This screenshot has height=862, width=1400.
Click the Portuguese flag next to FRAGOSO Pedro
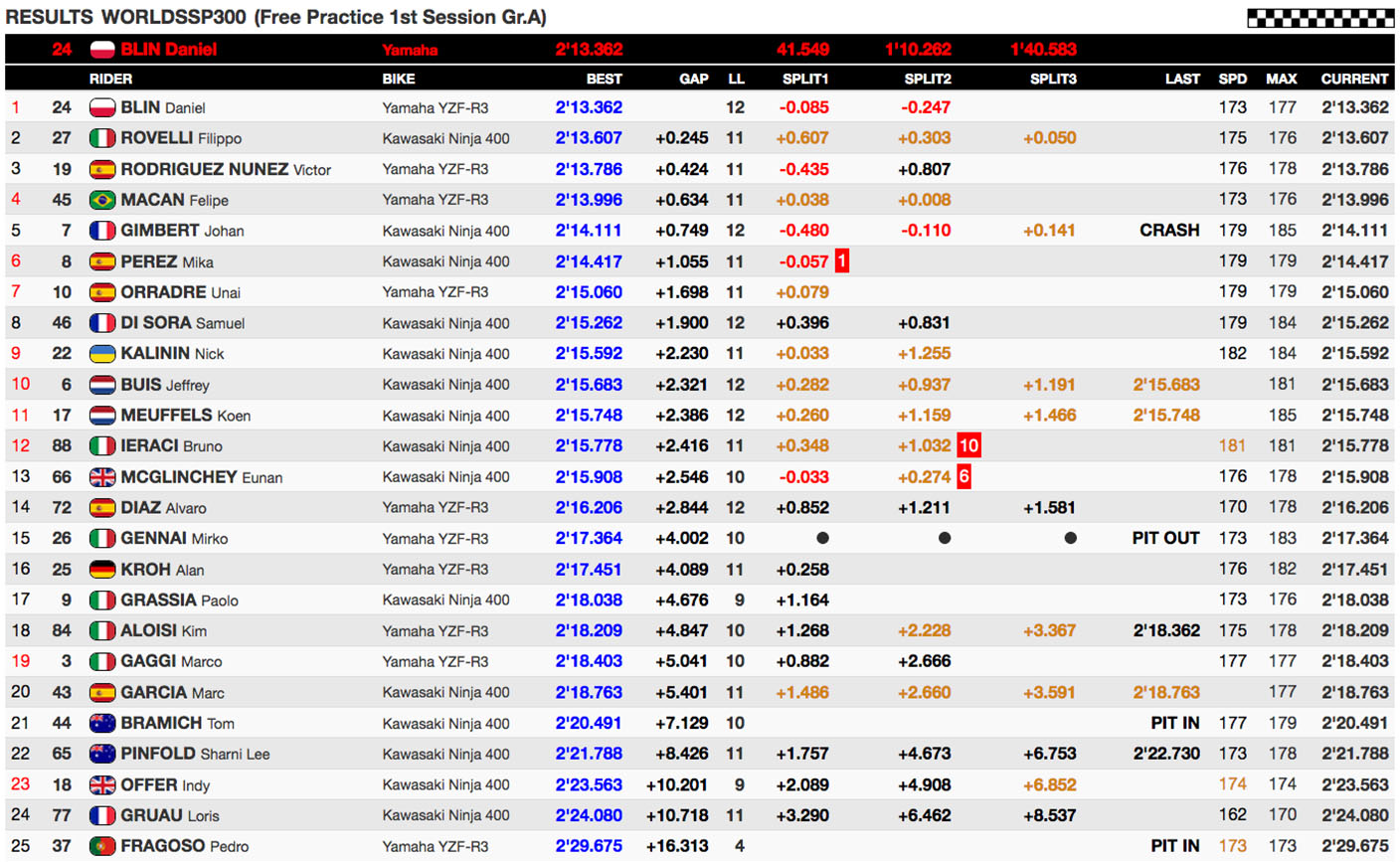click(x=102, y=846)
